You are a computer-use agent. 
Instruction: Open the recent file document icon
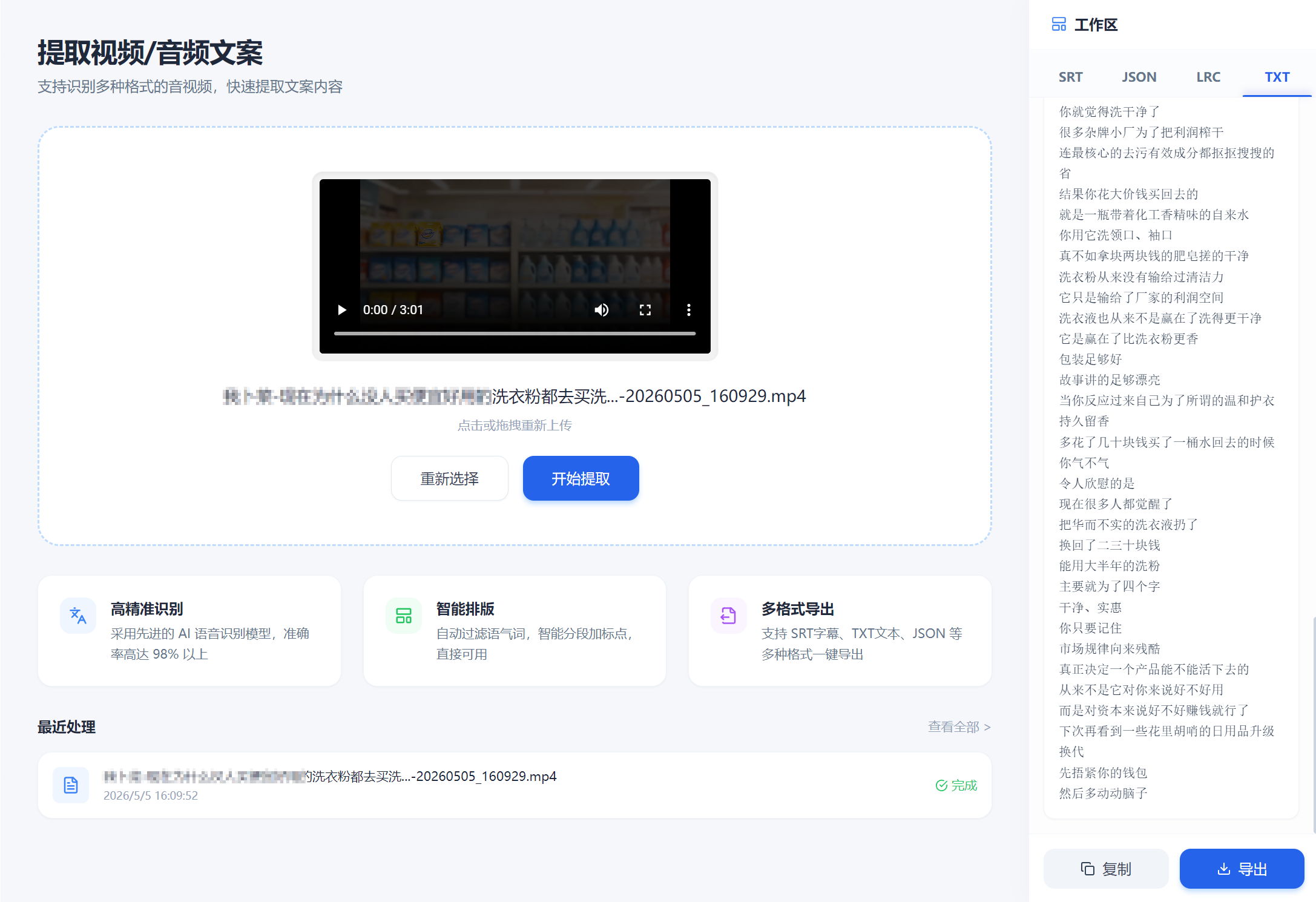[71, 785]
